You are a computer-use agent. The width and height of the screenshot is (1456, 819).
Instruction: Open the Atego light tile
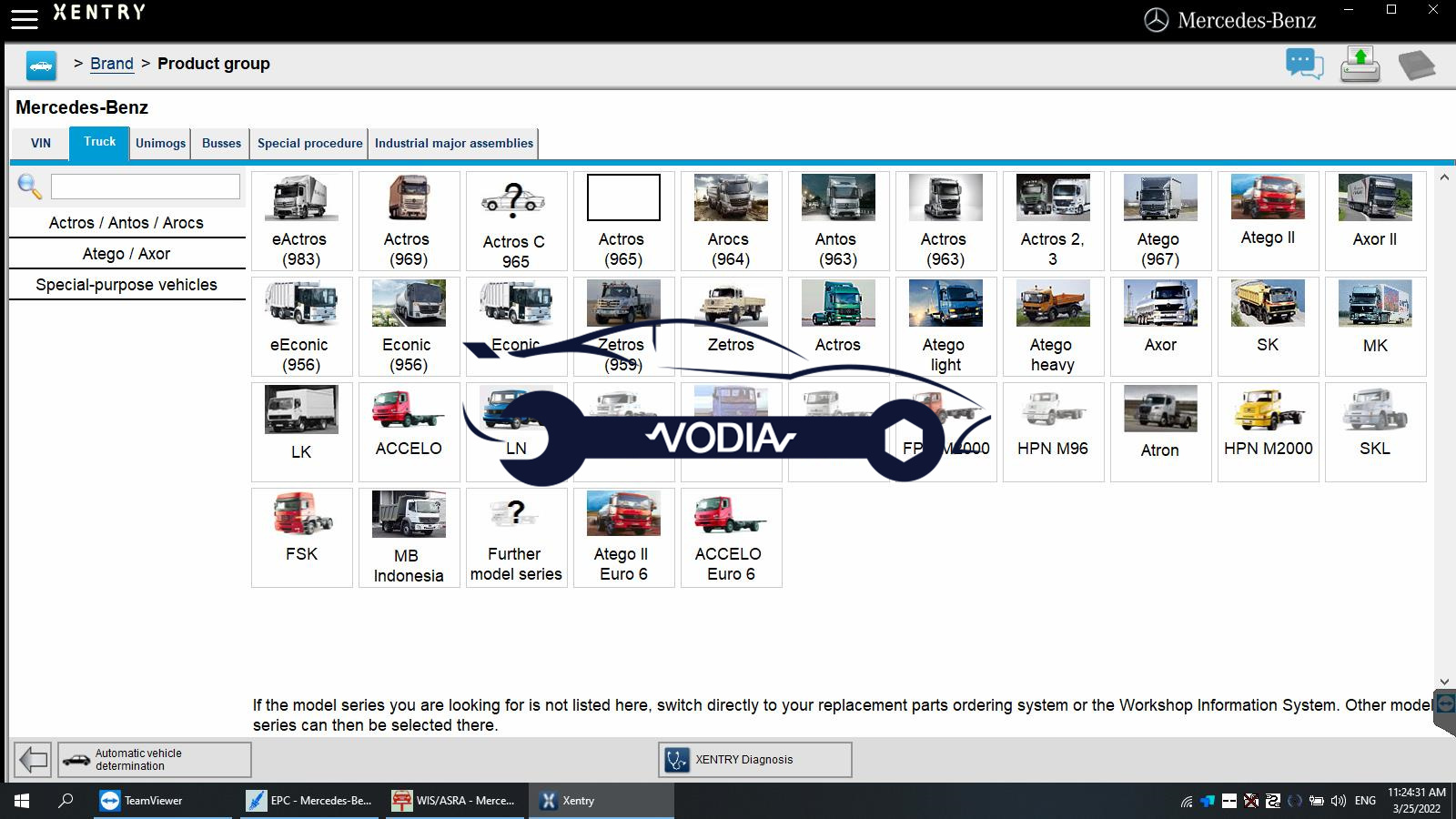tap(946, 327)
